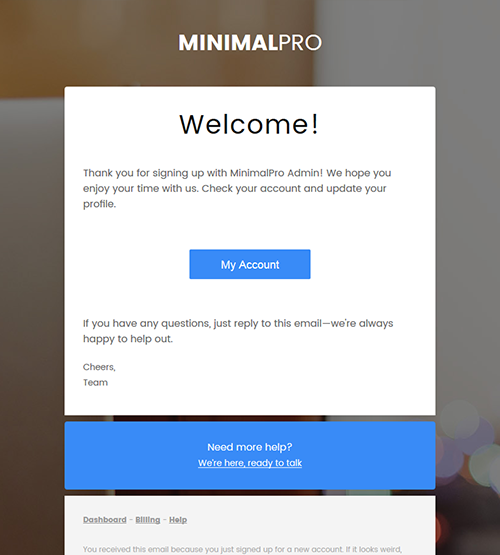Click the "Thank you for signing up" paragraph
The width and height of the screenshot is (500, 555).
[237, 188]
